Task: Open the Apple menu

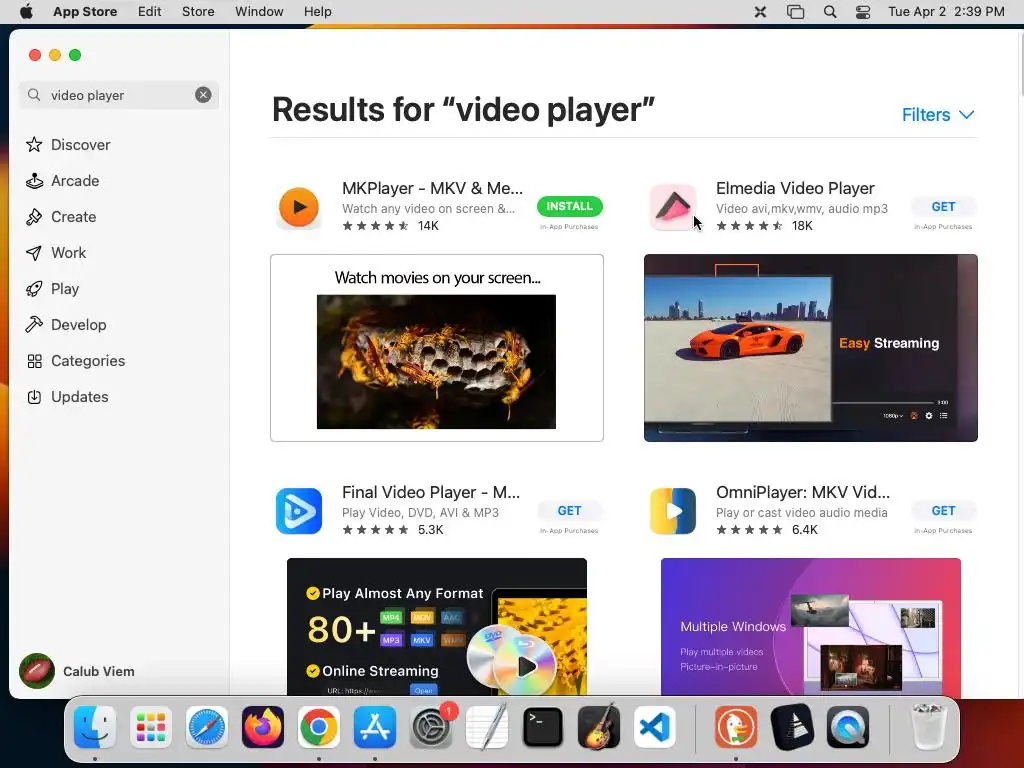Action: (26, 12)
